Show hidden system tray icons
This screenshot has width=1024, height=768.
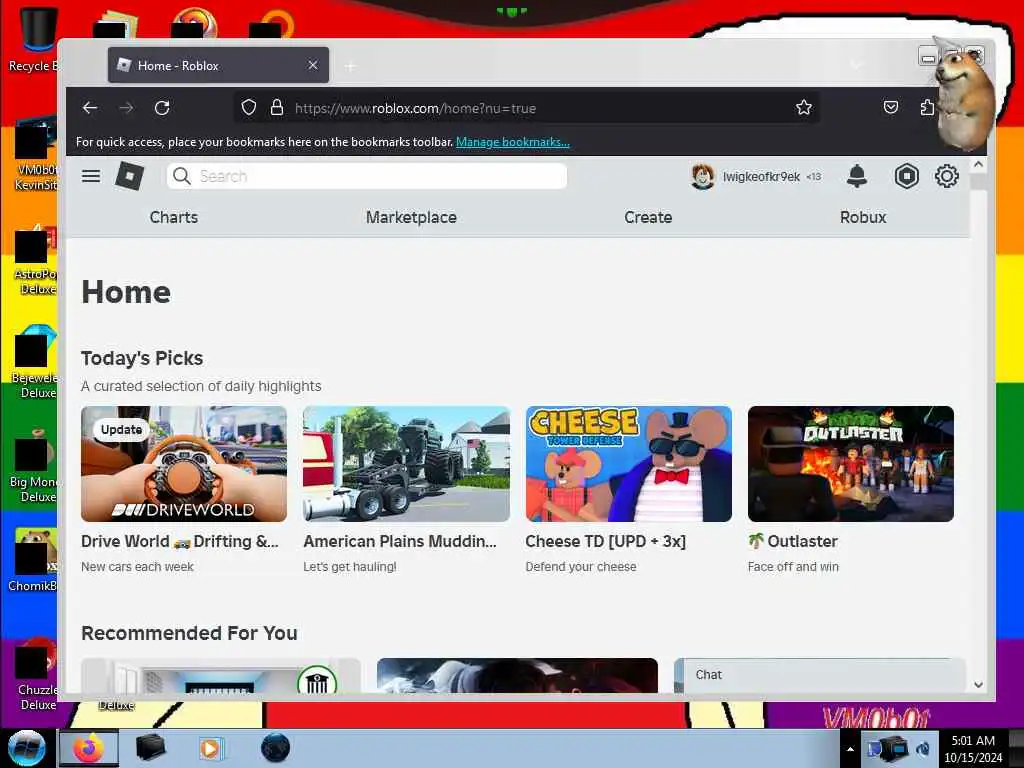tap(850, 749)
